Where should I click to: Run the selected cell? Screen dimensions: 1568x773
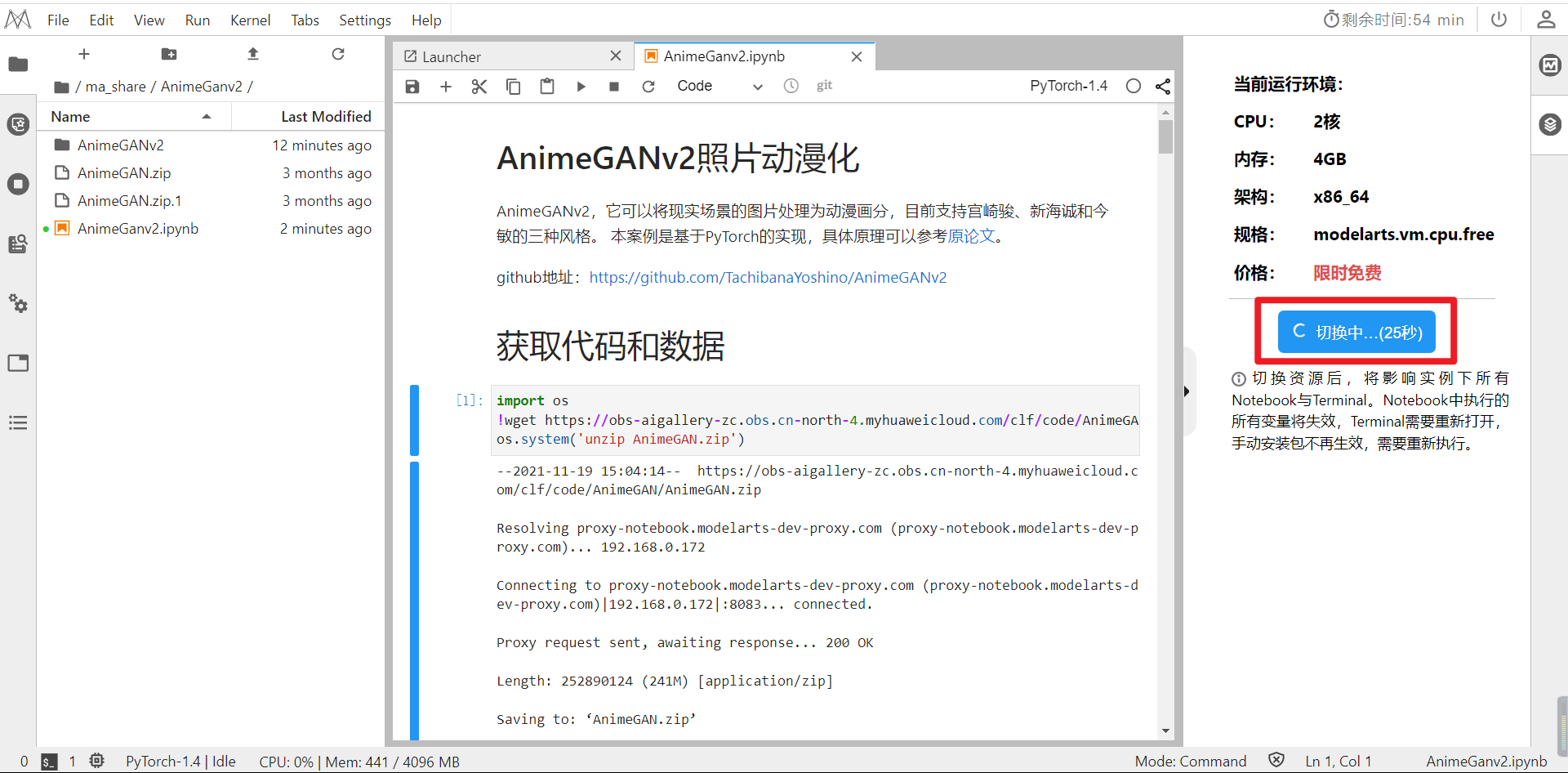(x=581, y=86)
